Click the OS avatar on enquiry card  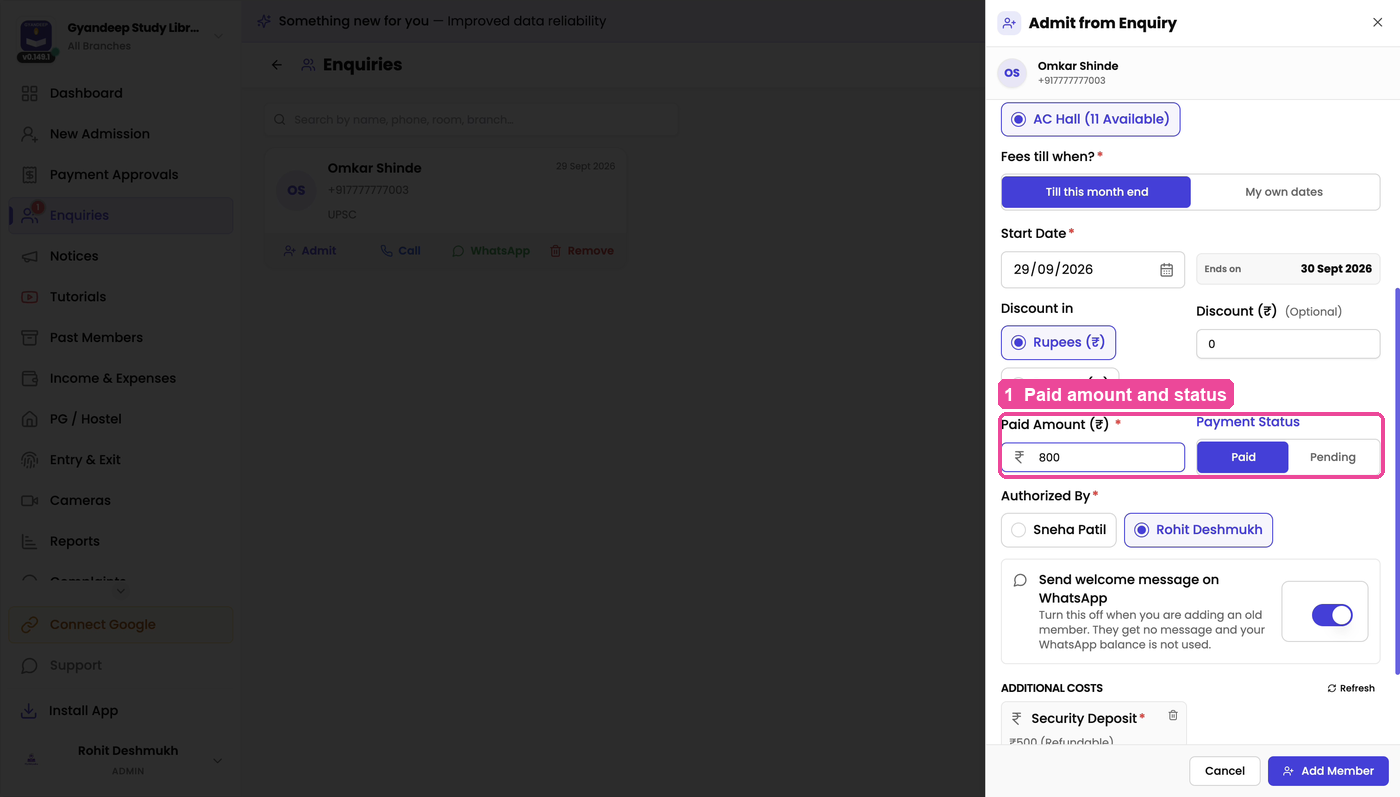tap(296, 190)
